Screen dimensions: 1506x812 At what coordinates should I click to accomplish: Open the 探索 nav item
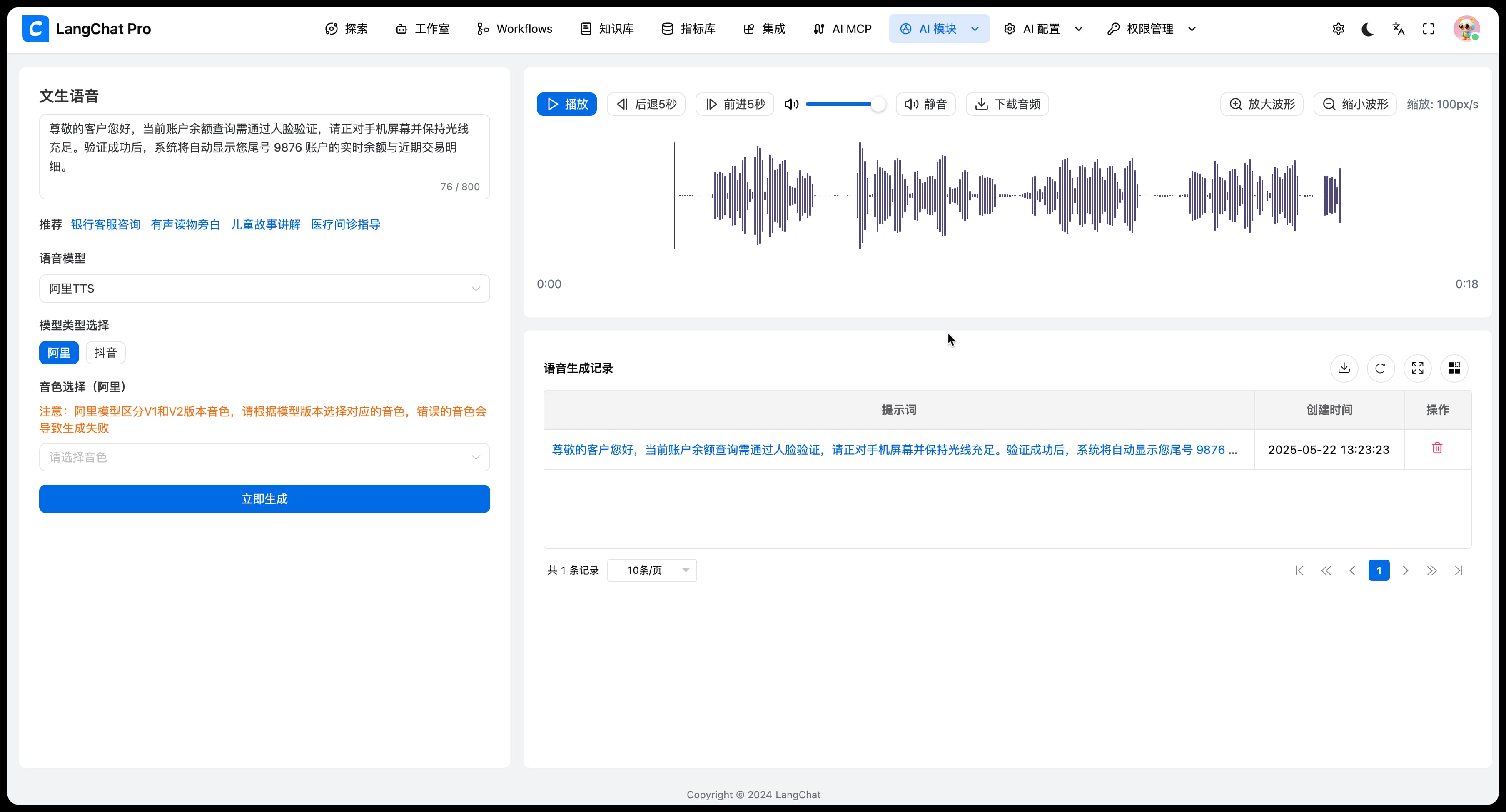coord(347,29)
